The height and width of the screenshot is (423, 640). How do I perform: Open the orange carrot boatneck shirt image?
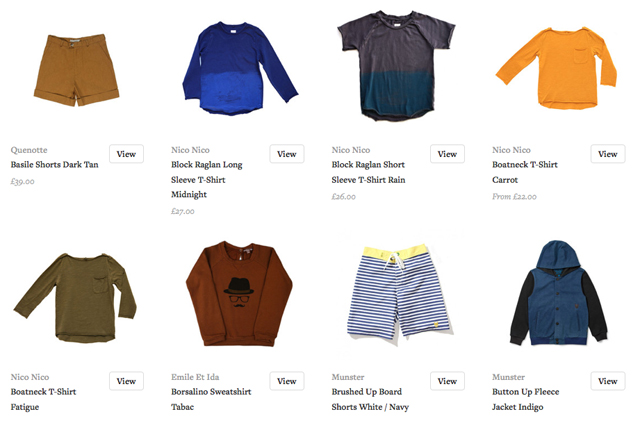(x=557, y=68)
